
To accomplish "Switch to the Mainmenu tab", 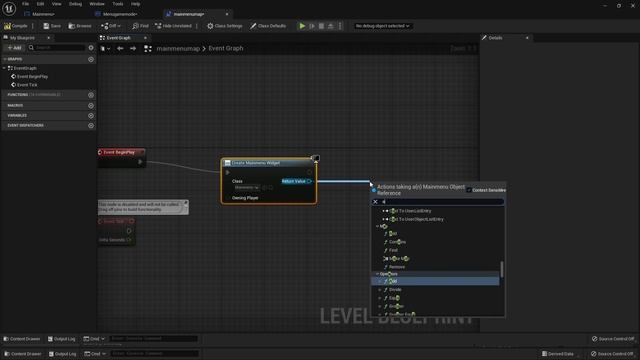I will click(x=43, y=14).
